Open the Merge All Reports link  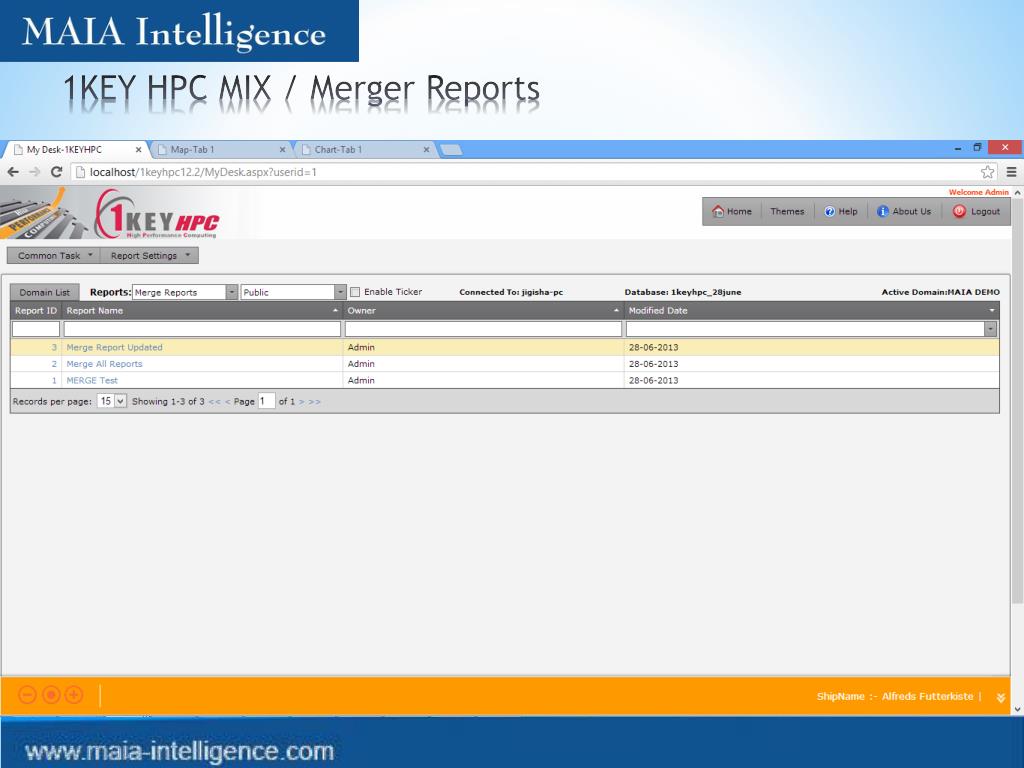pyautogui.click(x=104, y=364)
